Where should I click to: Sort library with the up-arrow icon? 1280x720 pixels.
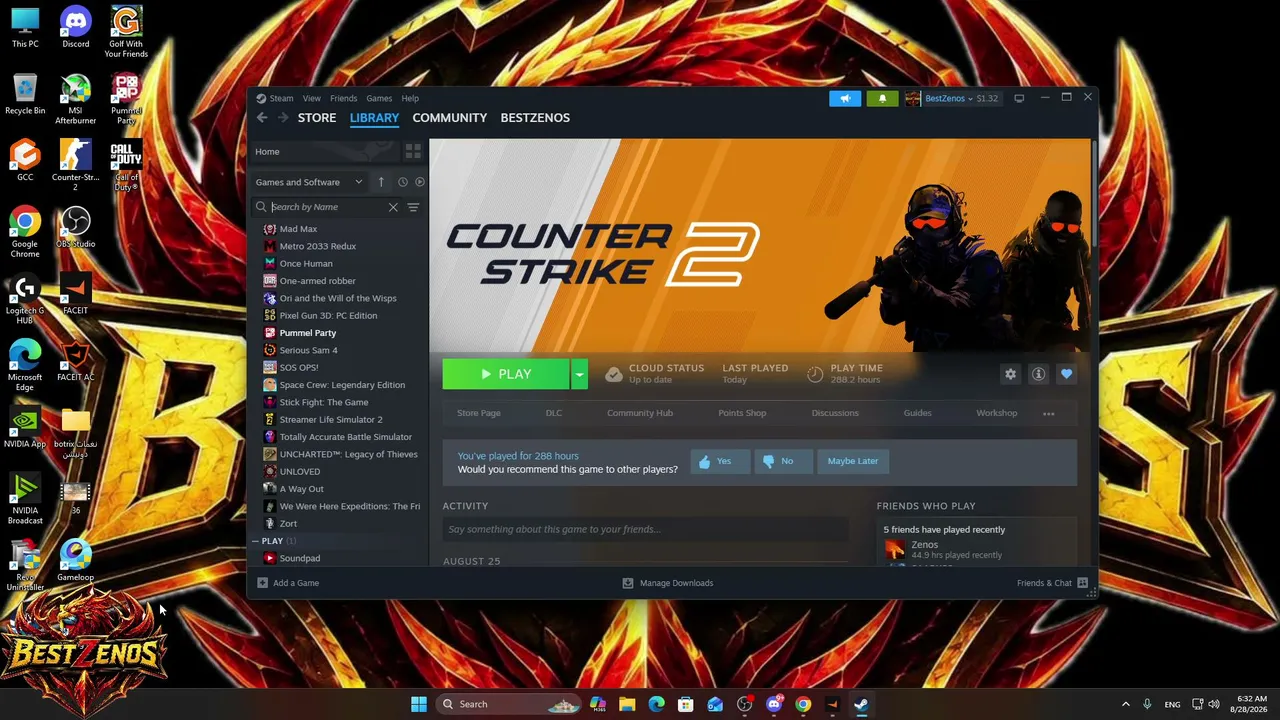pos(381,182)
